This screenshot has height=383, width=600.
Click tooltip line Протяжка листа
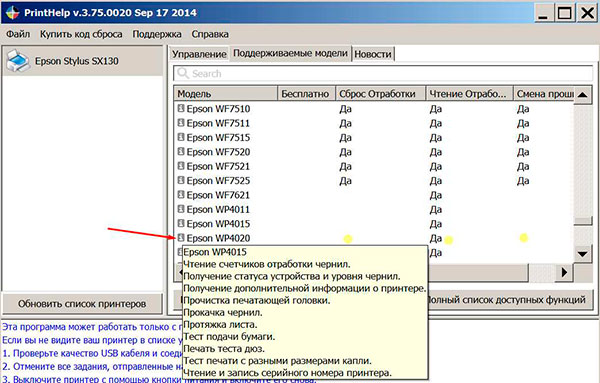point(220,324)
